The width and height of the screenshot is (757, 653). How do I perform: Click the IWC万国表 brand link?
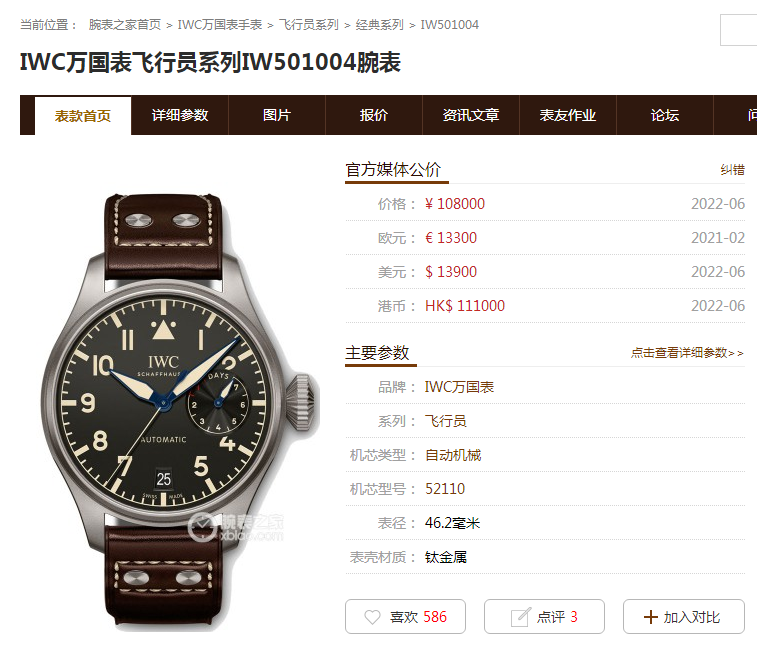pyautogui.click(x=459, y=387)
